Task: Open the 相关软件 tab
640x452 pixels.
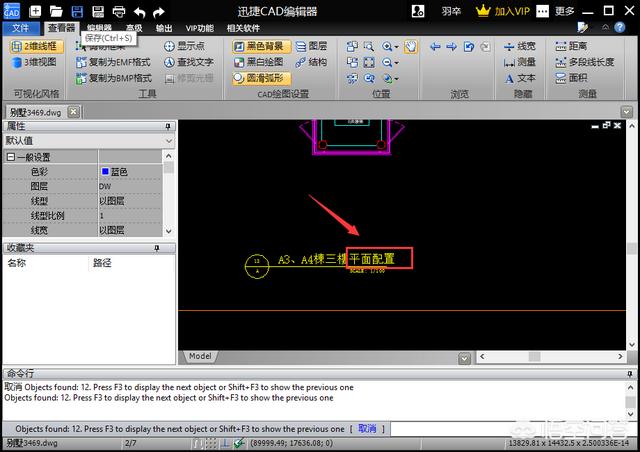Action: [x=243, y=28]
